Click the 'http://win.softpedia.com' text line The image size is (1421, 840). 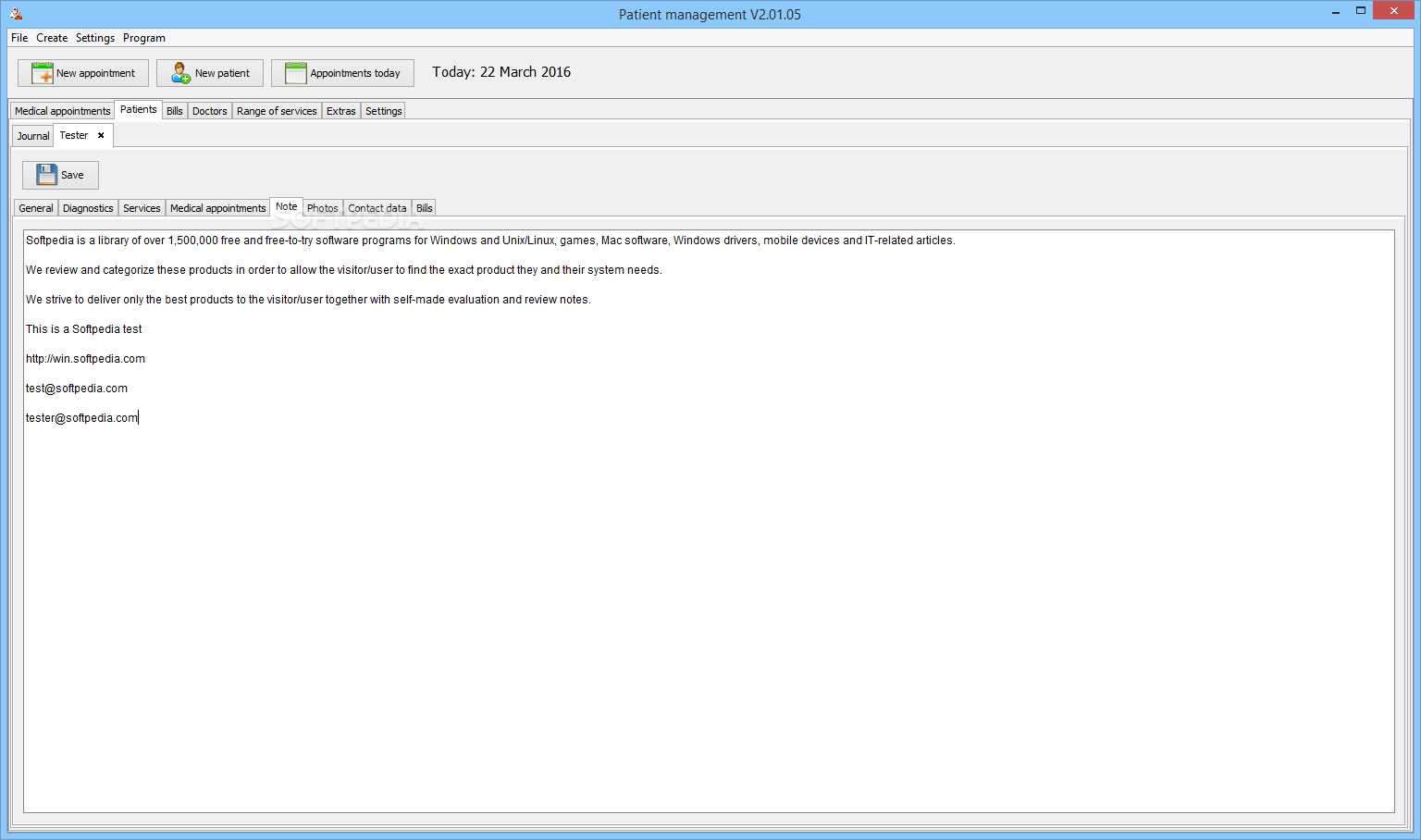pos(85,359)
